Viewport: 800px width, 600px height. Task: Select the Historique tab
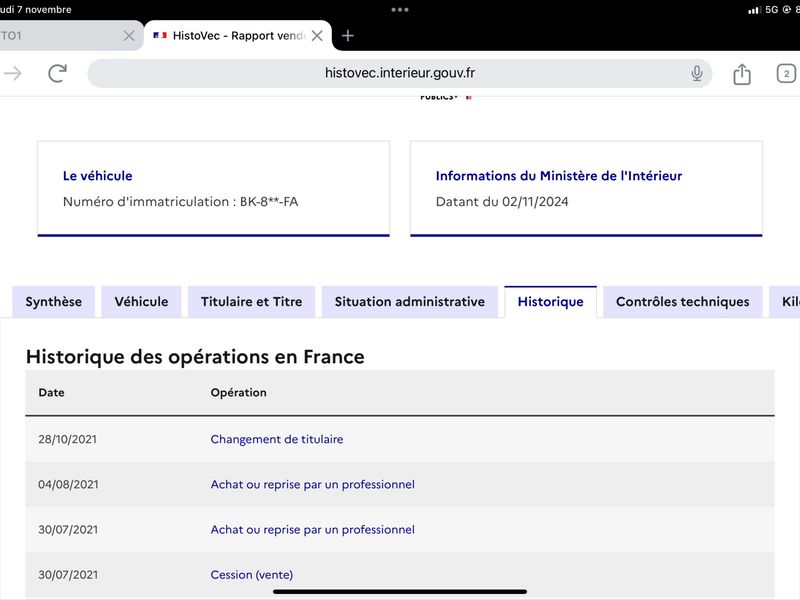(x=551, y=302)
